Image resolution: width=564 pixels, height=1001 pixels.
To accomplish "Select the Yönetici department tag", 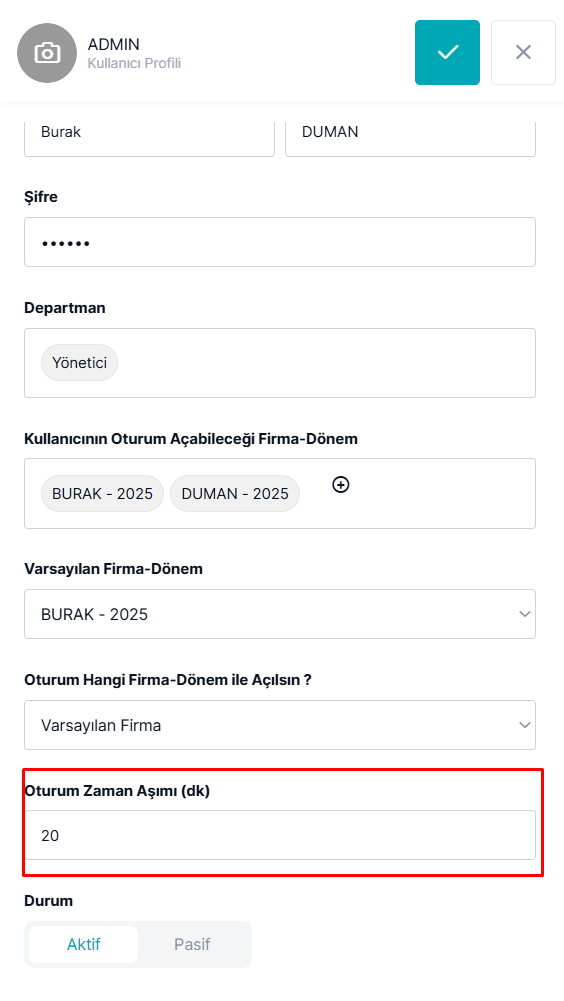I will point(79,363).
